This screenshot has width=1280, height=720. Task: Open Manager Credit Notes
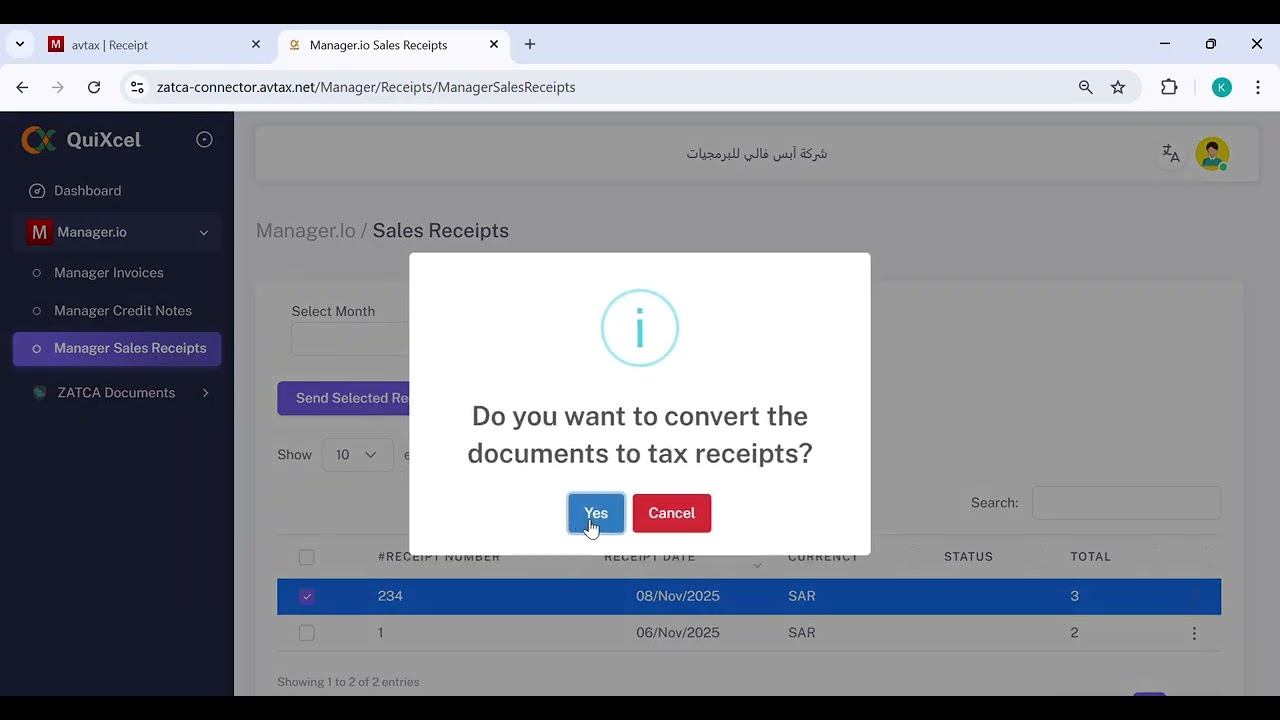(124, 311)
